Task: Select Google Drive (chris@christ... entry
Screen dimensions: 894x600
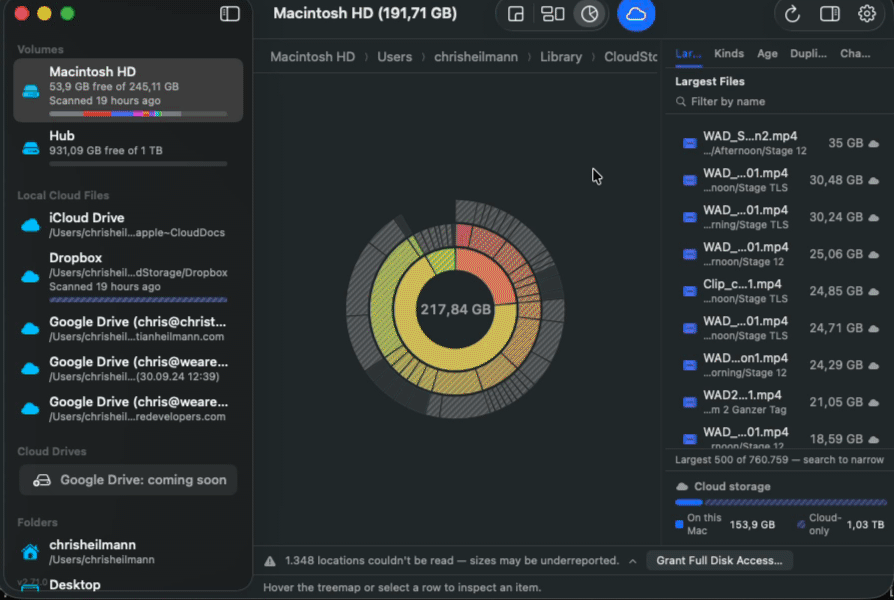Action: tap(128, 329)
